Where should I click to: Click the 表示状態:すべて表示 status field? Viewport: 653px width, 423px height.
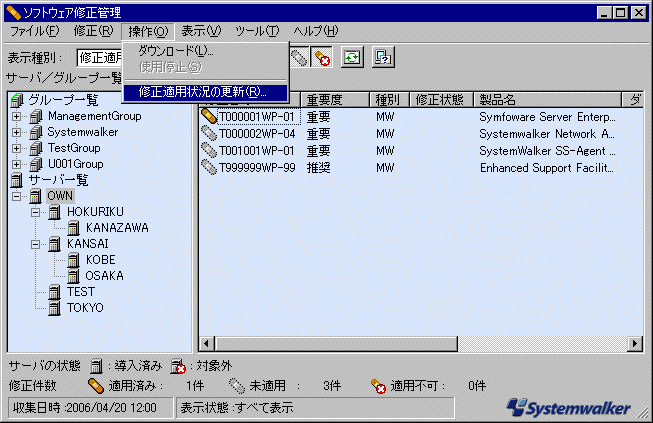point(315,408)
